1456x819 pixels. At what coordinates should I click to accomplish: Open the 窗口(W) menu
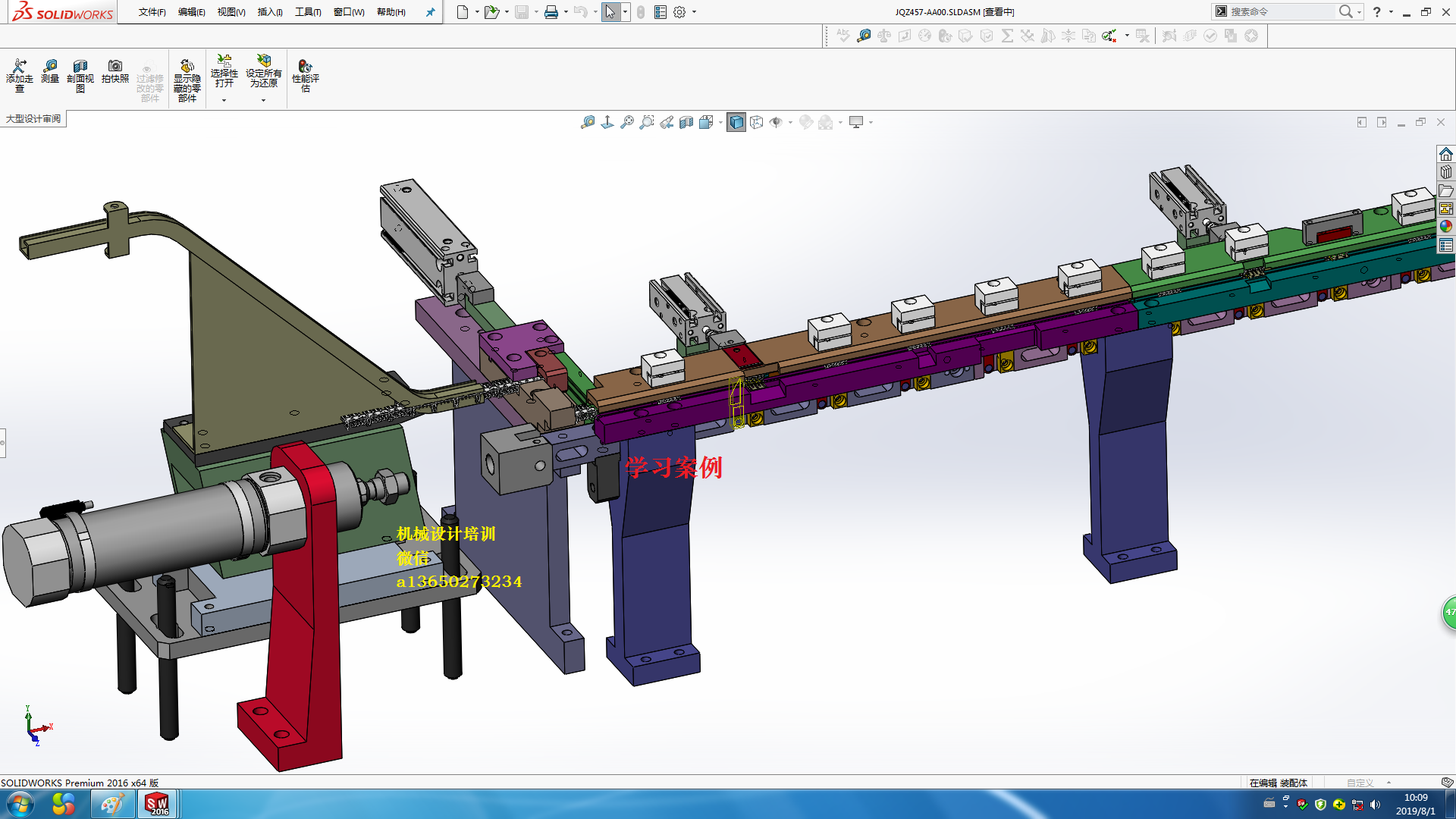[x=349, y=12]
